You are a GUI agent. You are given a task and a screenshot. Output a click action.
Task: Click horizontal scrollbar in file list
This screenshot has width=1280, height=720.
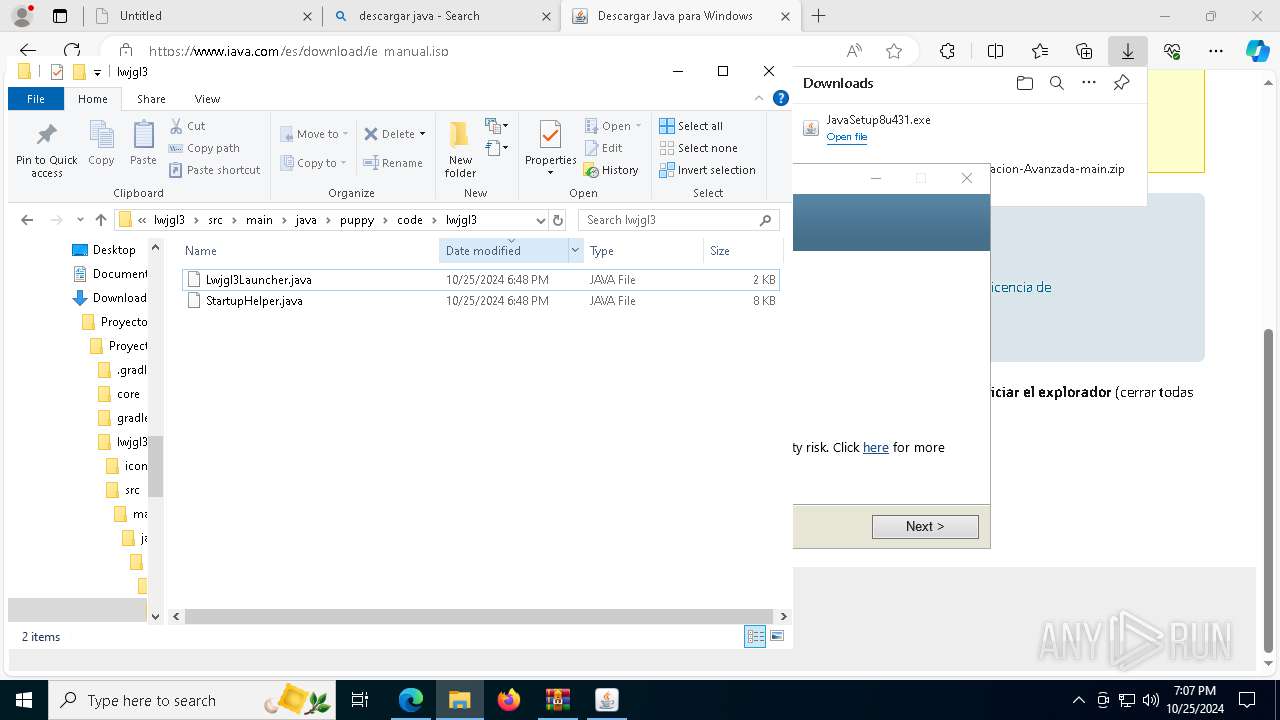pos(478,617)
